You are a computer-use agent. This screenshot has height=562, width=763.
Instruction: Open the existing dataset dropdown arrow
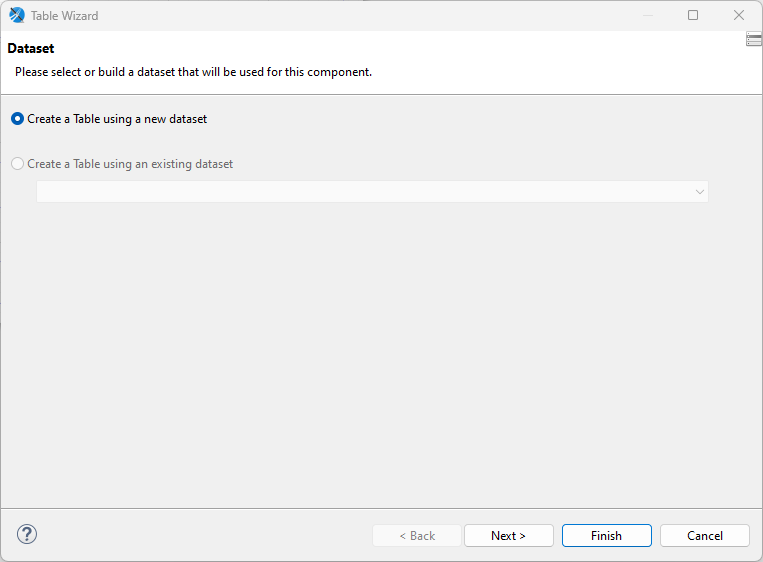[699, 192]
